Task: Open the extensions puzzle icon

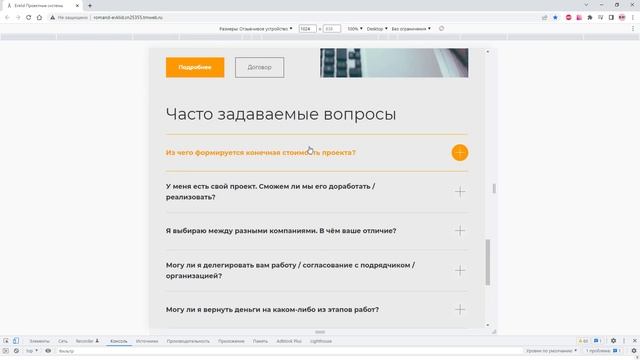Action: [x=590, y=18]
